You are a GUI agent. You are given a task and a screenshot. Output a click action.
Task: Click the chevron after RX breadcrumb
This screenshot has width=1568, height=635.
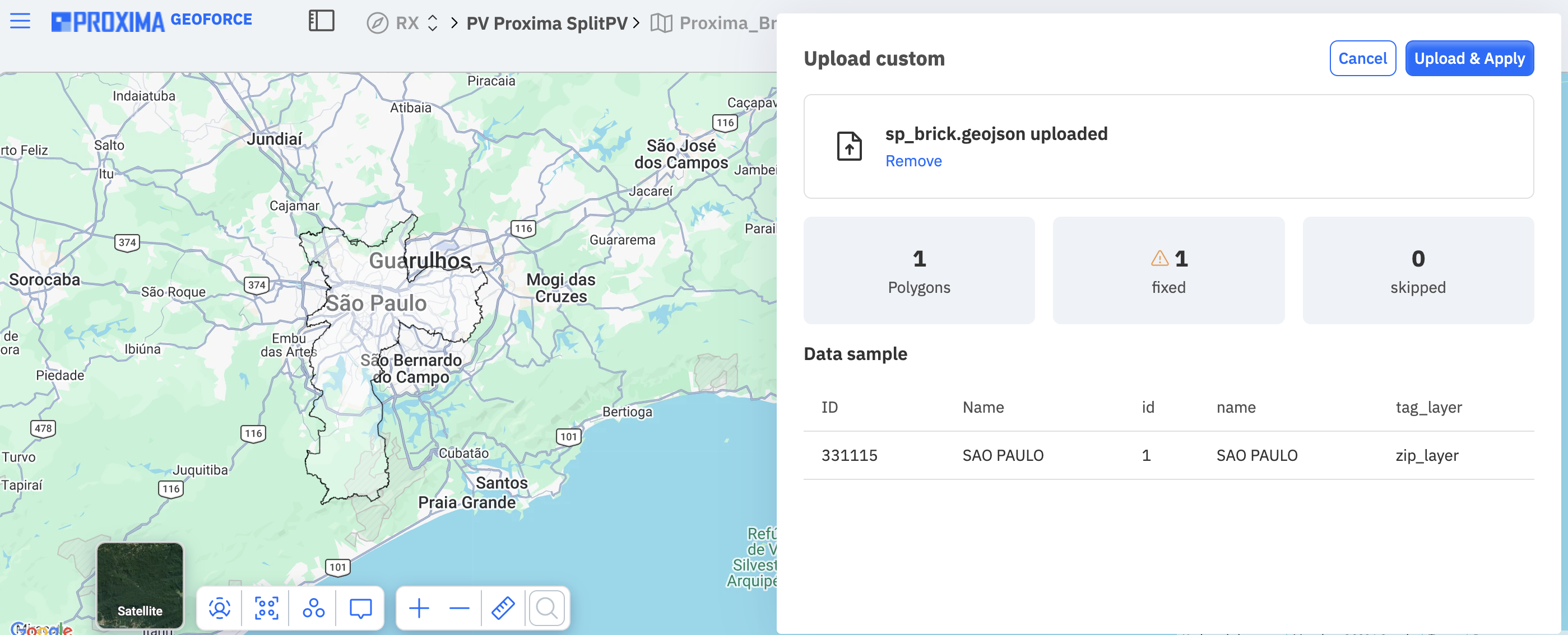coord(454,23)
